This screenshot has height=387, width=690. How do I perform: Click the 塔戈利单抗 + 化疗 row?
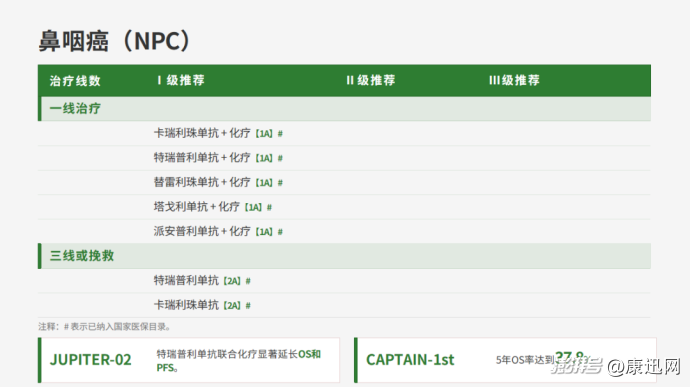click(x=344, y=207)
